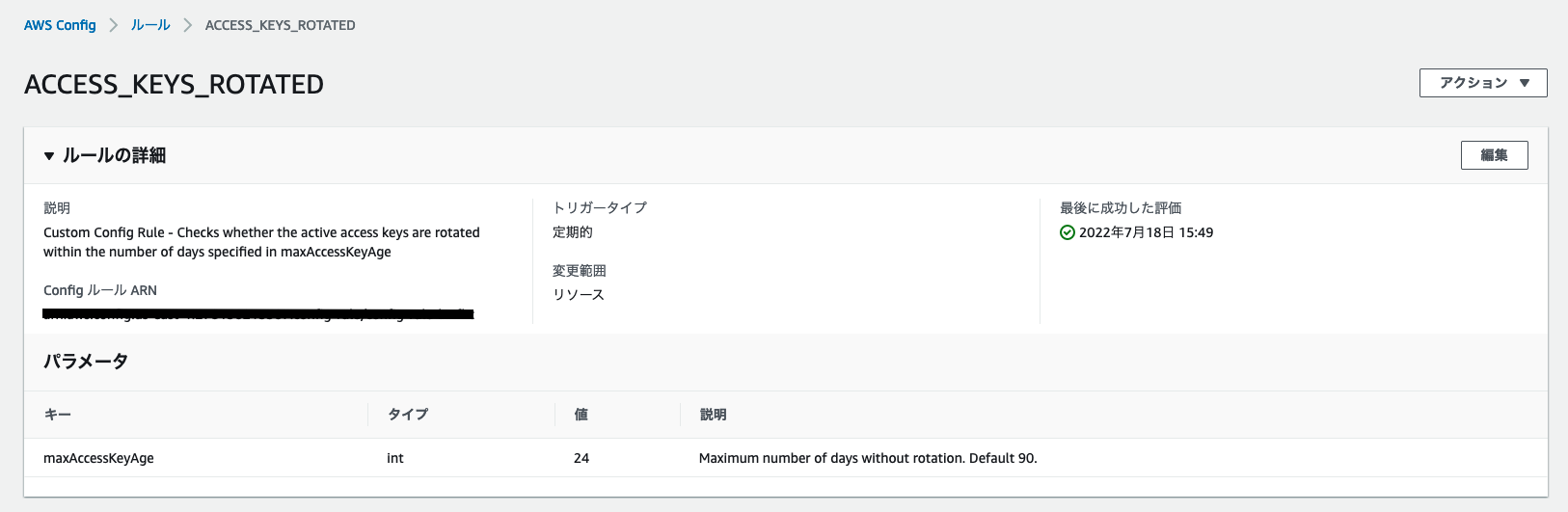The width and height of the screenshot is (1568, 512).
Task: Click the green success check icon
Action: (1067, 232)
